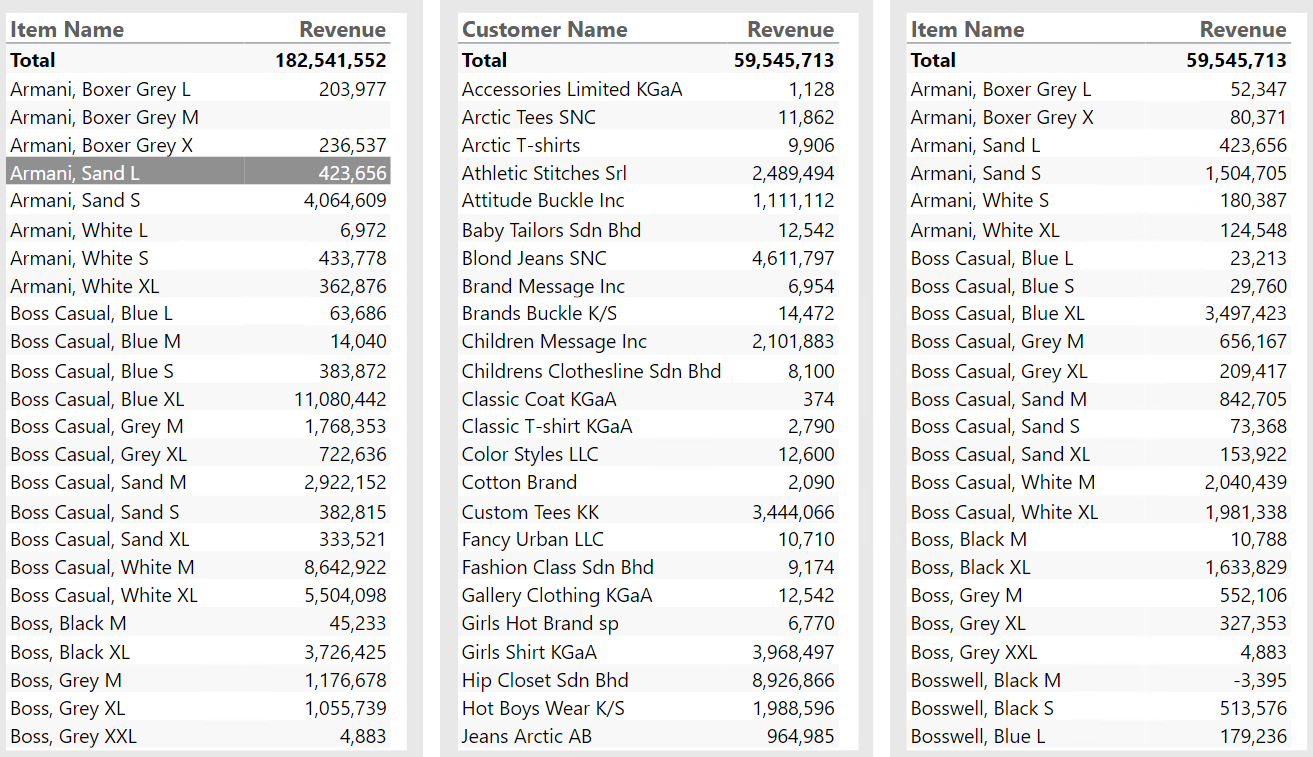Click Fancy Urban LLC customer
Viewport: 1313px width, 757px height.
pos(533,539)
